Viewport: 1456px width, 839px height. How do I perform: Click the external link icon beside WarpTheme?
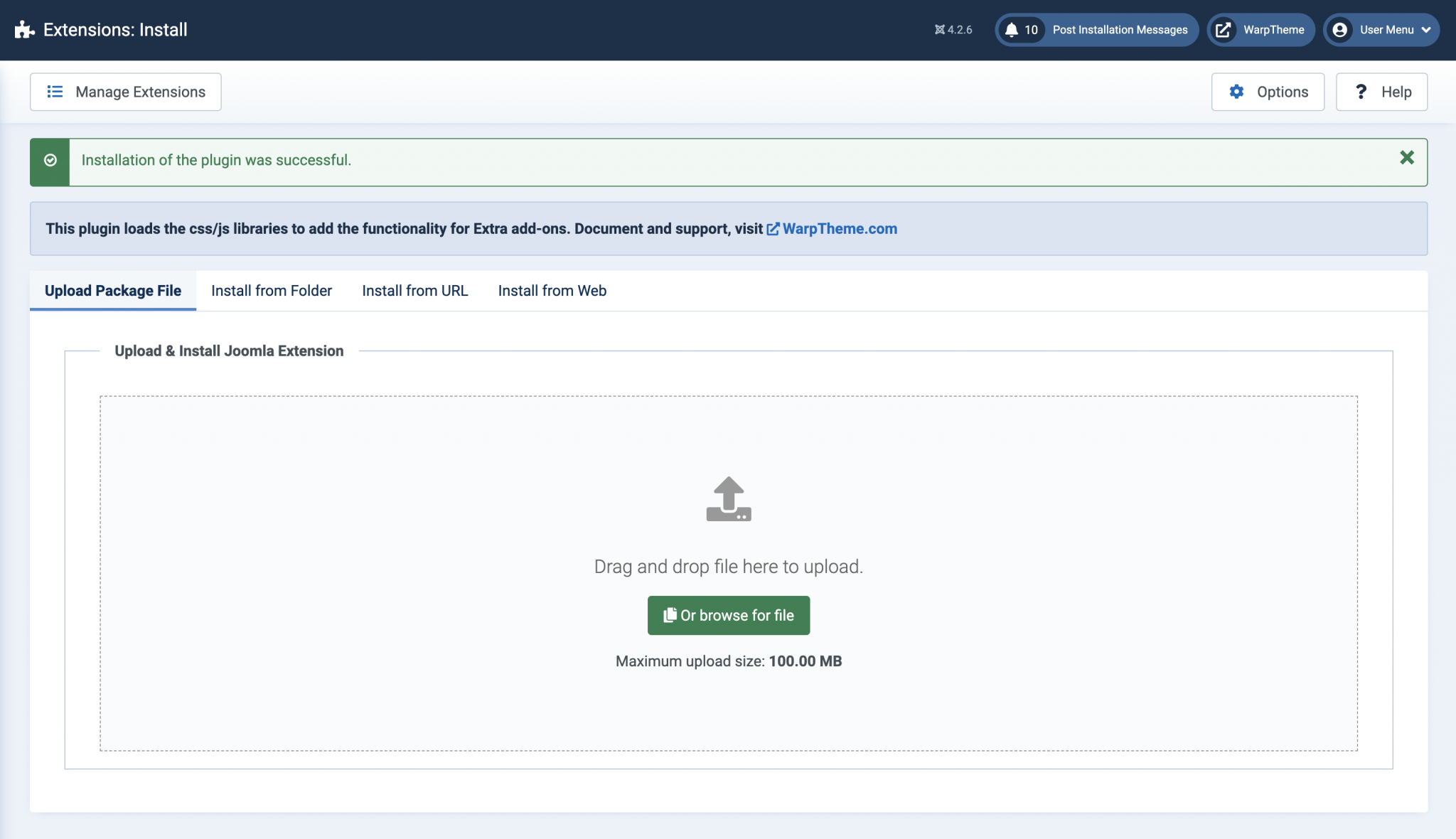click(1221, 30)
